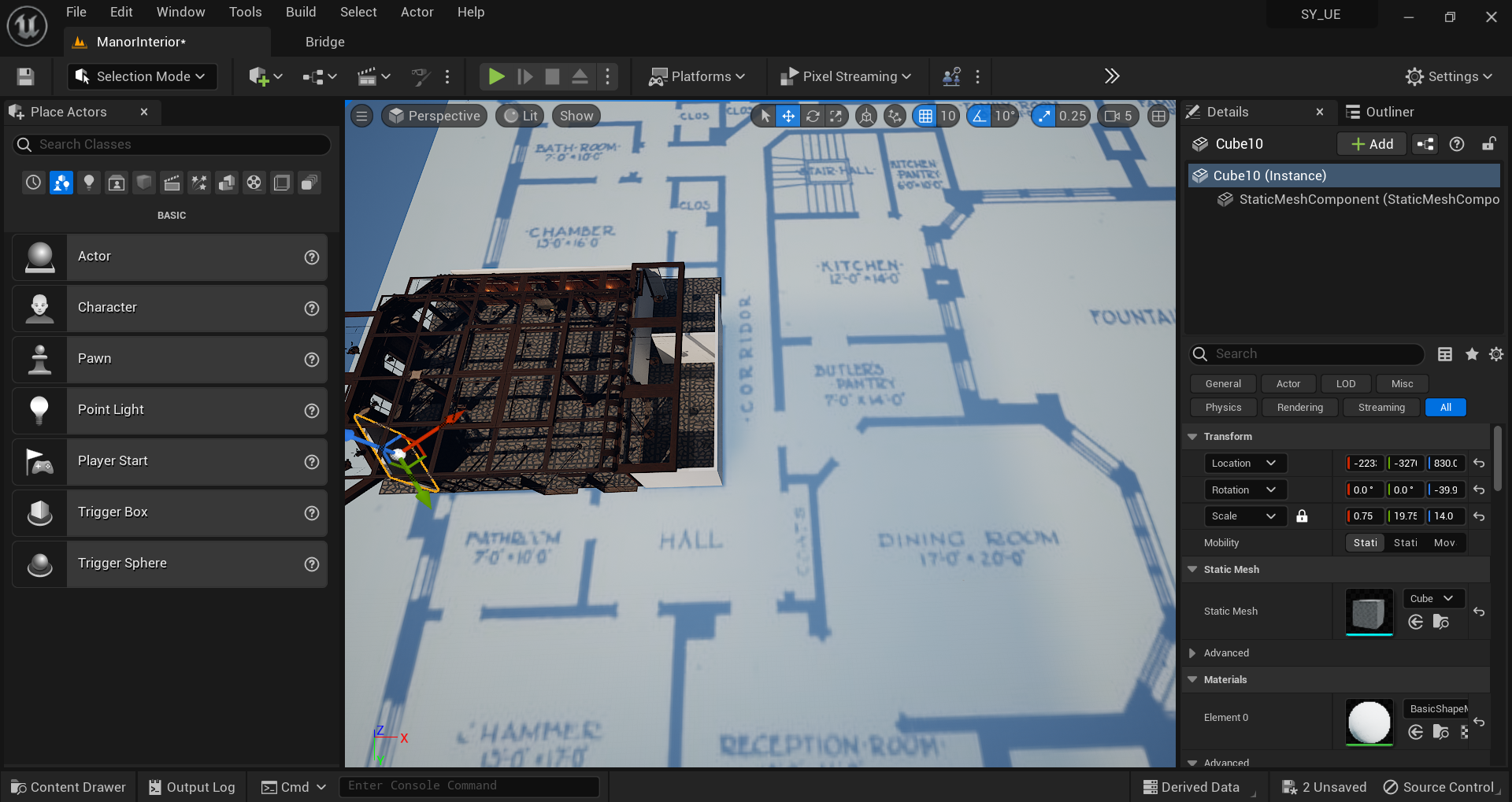
Task: Open the Settings dropdown
Action: (x=1449, y=76)
